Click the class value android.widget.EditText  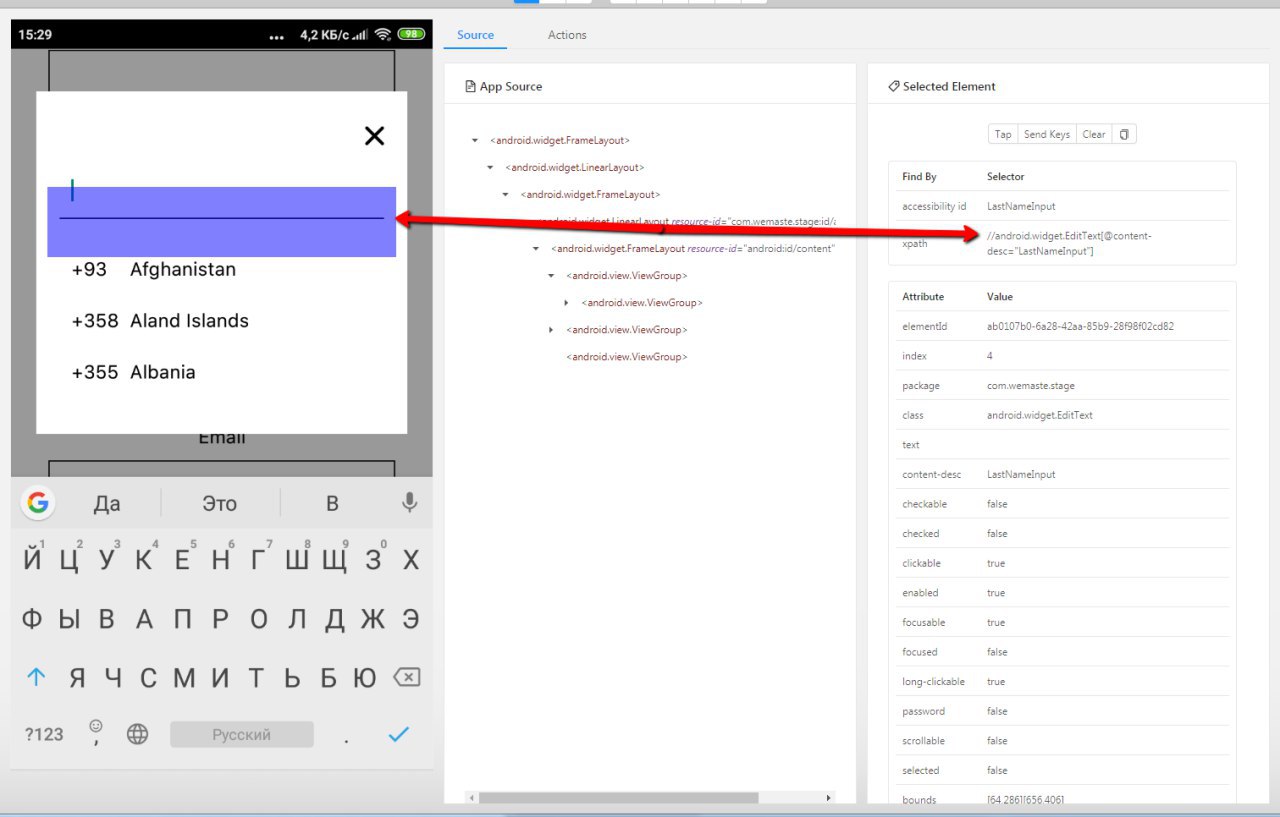(1040, 415)
